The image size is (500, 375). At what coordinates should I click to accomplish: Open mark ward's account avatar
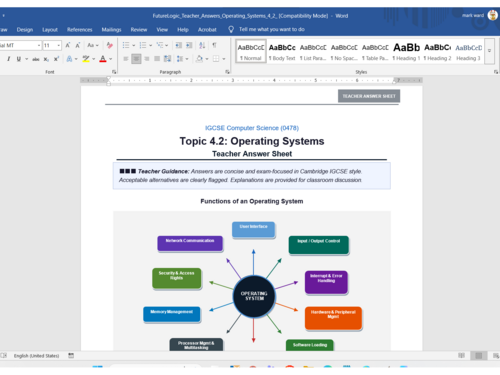click(x=493, y=15)
